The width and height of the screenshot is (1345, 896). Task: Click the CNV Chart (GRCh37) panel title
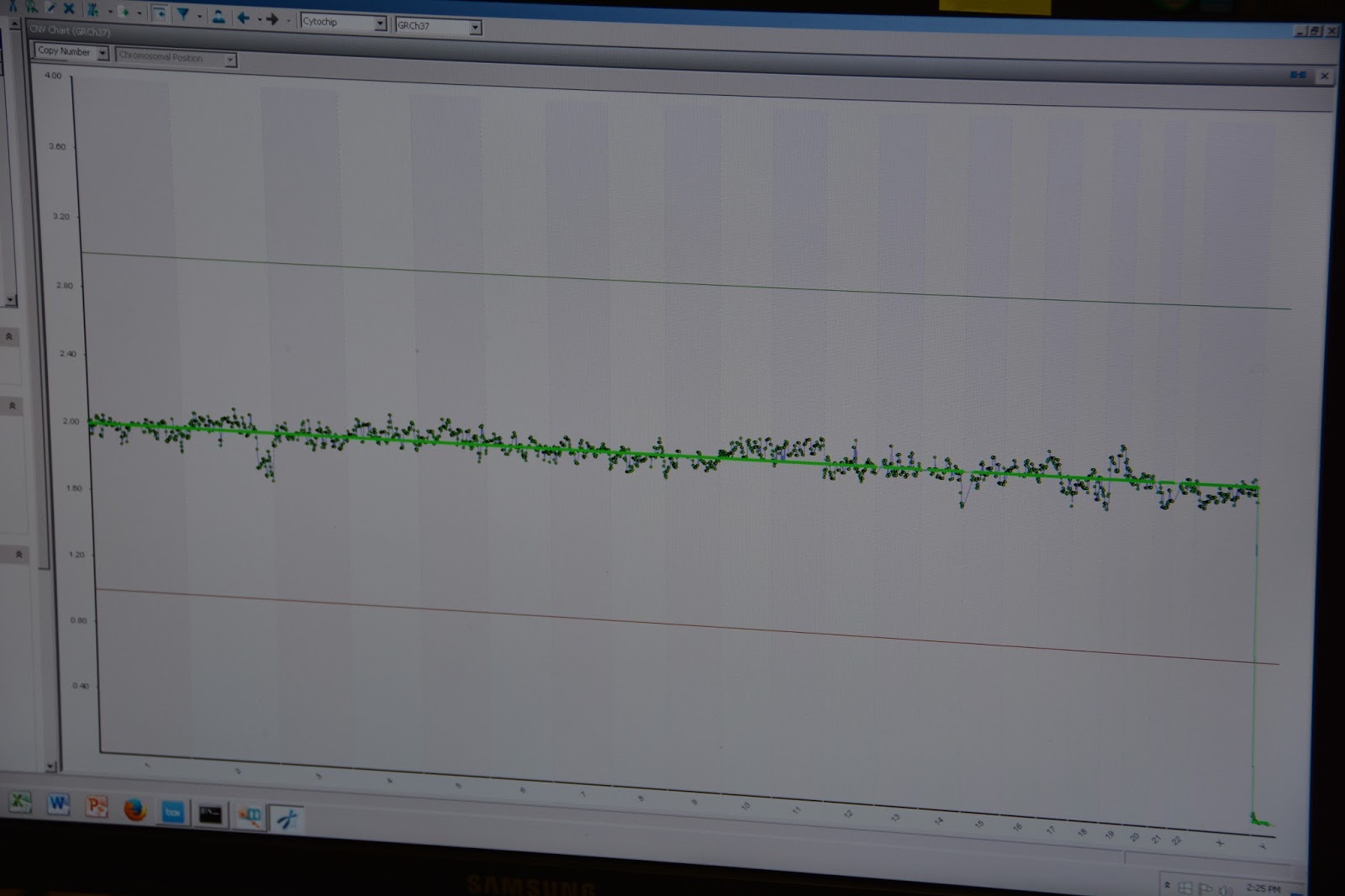coord(71,31)
